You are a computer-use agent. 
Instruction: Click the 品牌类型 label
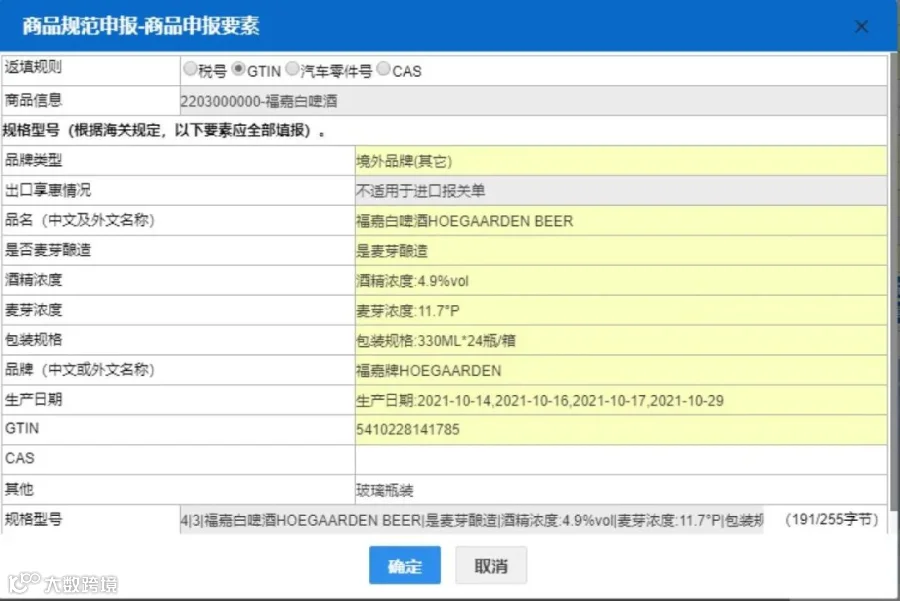(x=33, y=160)
